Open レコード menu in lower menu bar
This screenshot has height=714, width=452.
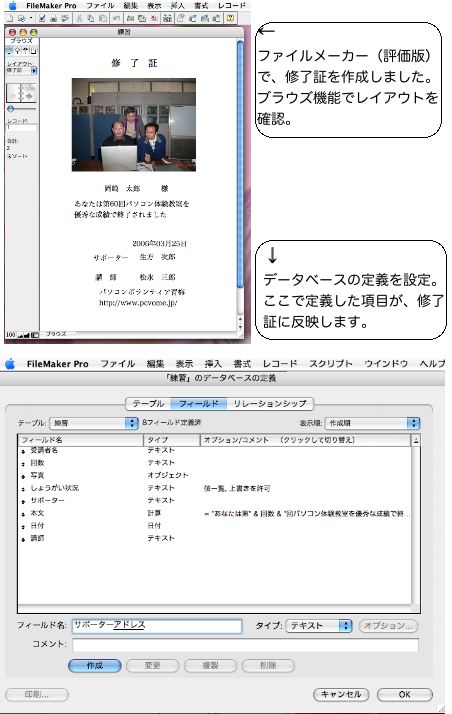[x=279, y=363]
